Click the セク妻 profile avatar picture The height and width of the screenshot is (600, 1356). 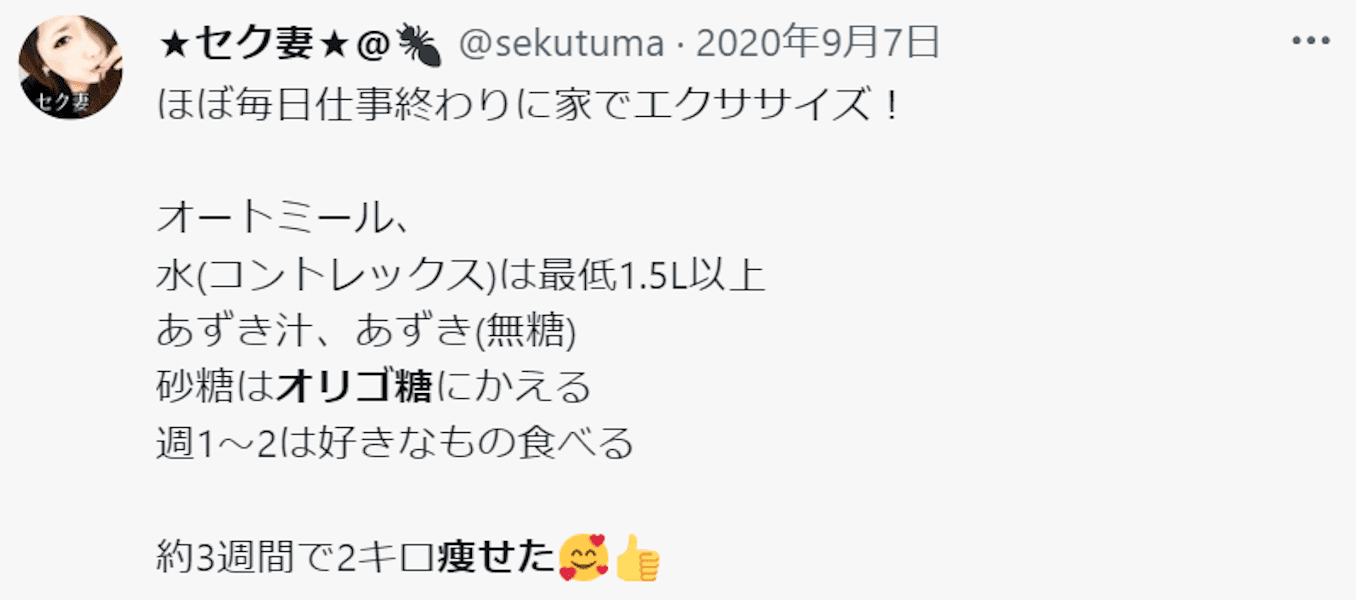pyautogui.click(x=70, y=67)
